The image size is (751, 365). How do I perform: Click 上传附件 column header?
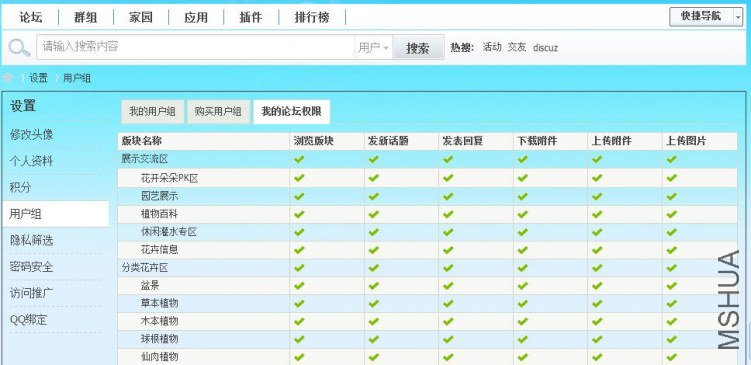tap(611, 141)
